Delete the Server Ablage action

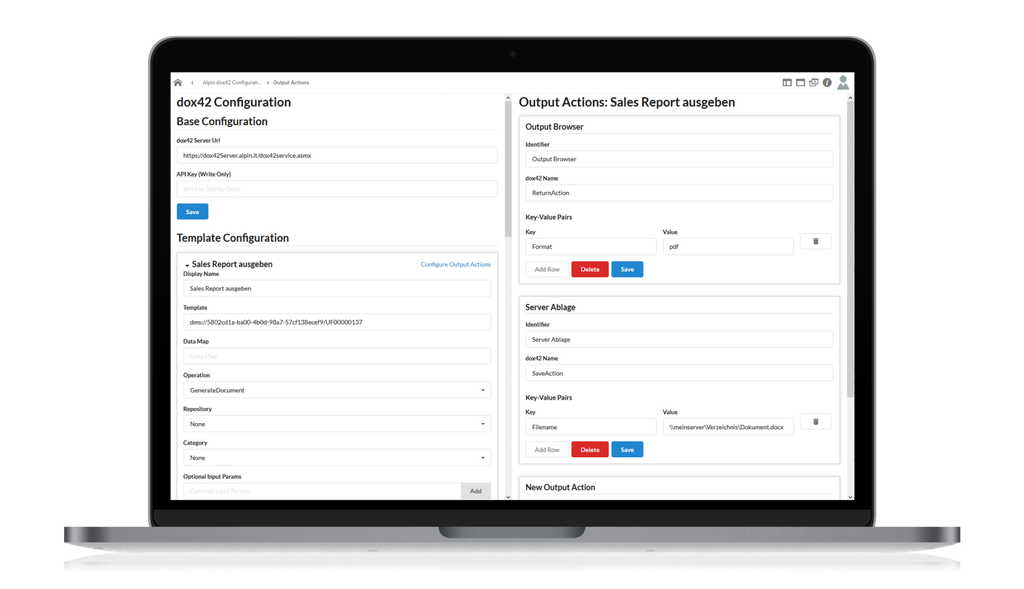pyautogui.click(x=590, y=449)
